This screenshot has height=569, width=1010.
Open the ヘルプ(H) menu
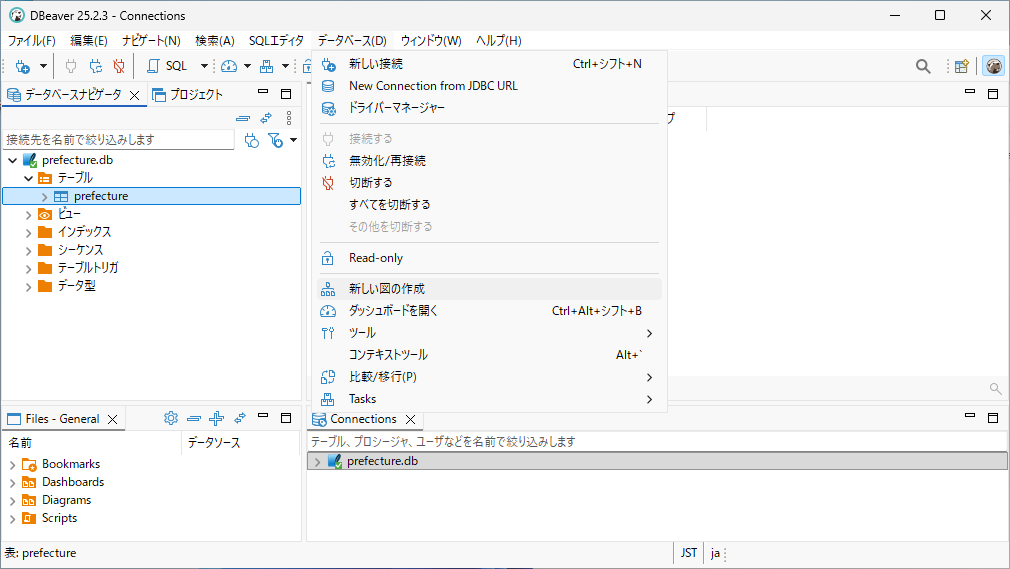[499, 41]
